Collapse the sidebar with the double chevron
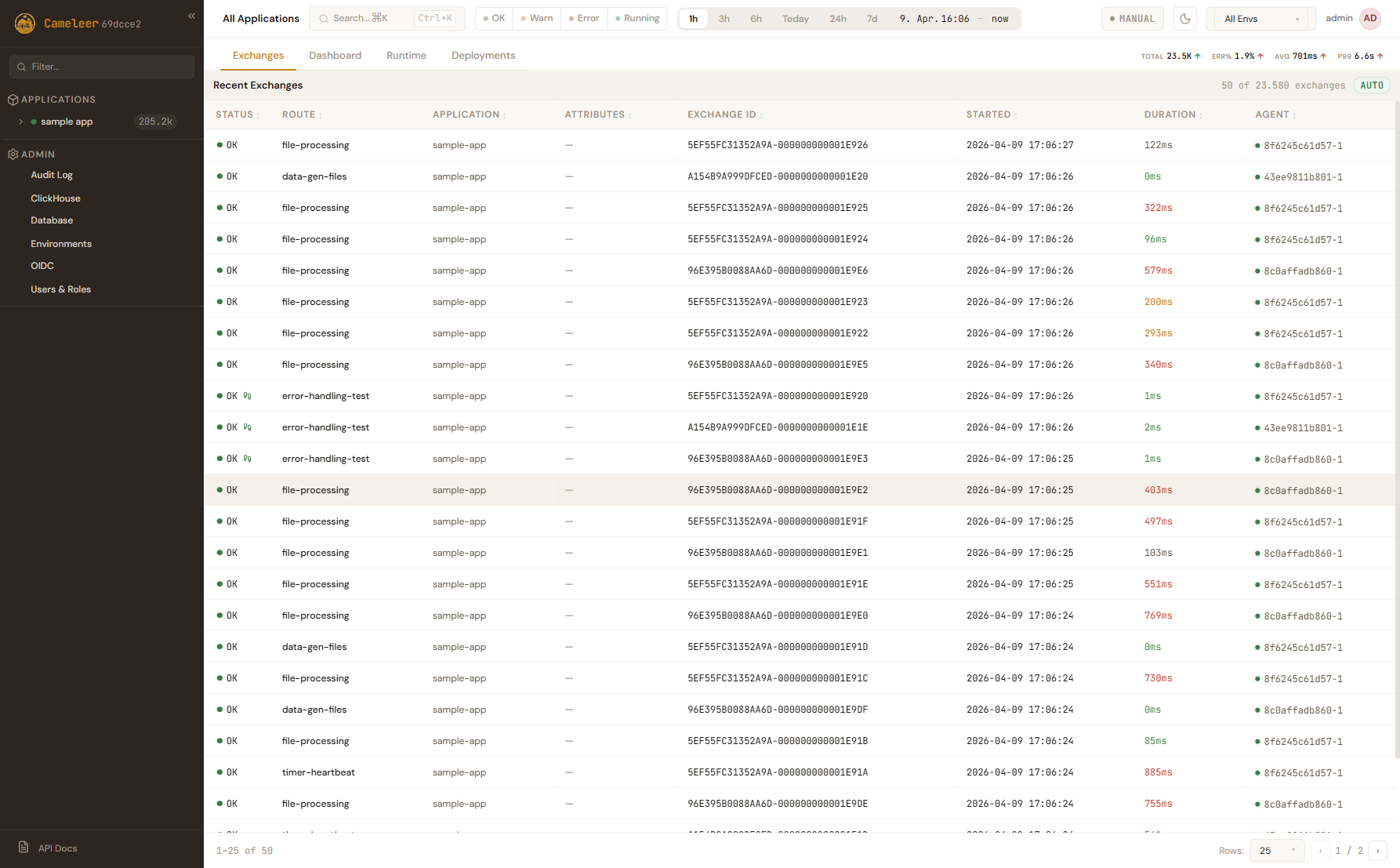 [x=191, y=16]
